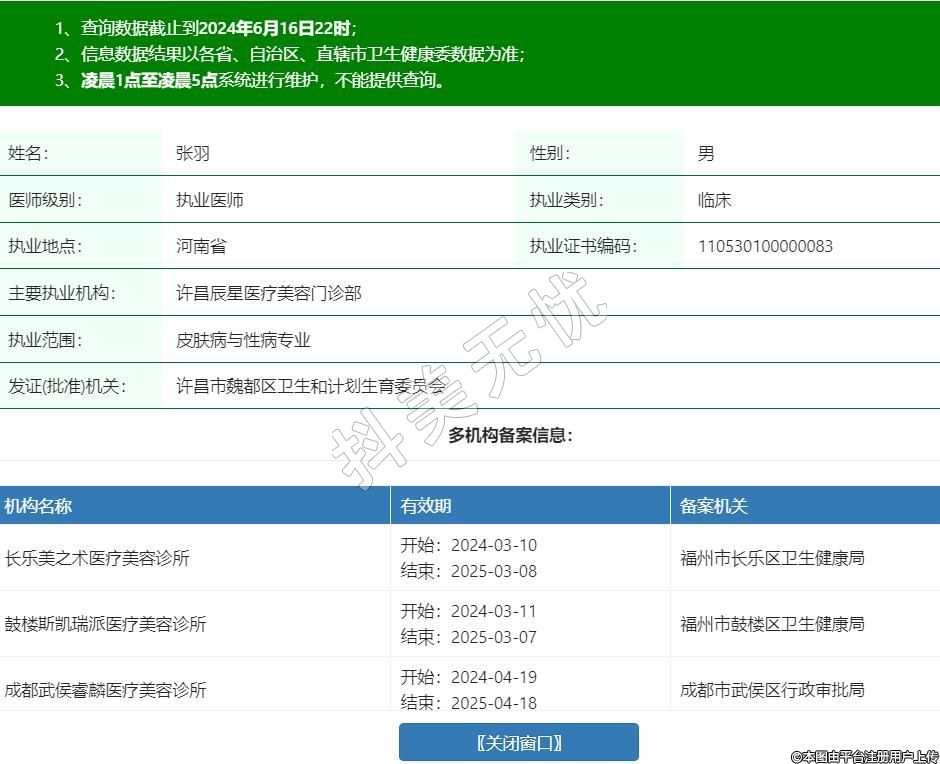Viewport: 940px width, 764px height.
Task: Select the 长乐美之术医疗美容诊所 row name
Action: (x=97, y=558)
